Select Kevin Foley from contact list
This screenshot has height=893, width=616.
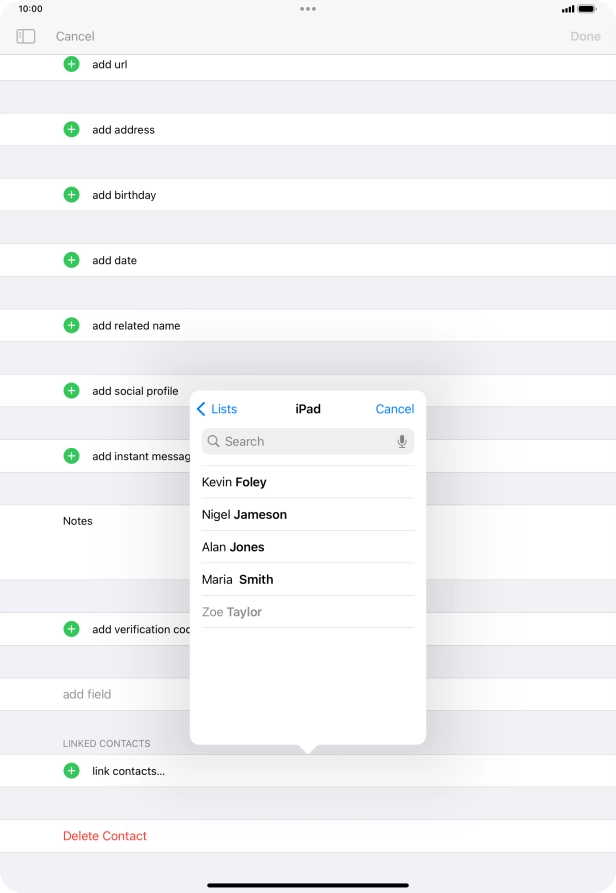click(x=234, y=482)
